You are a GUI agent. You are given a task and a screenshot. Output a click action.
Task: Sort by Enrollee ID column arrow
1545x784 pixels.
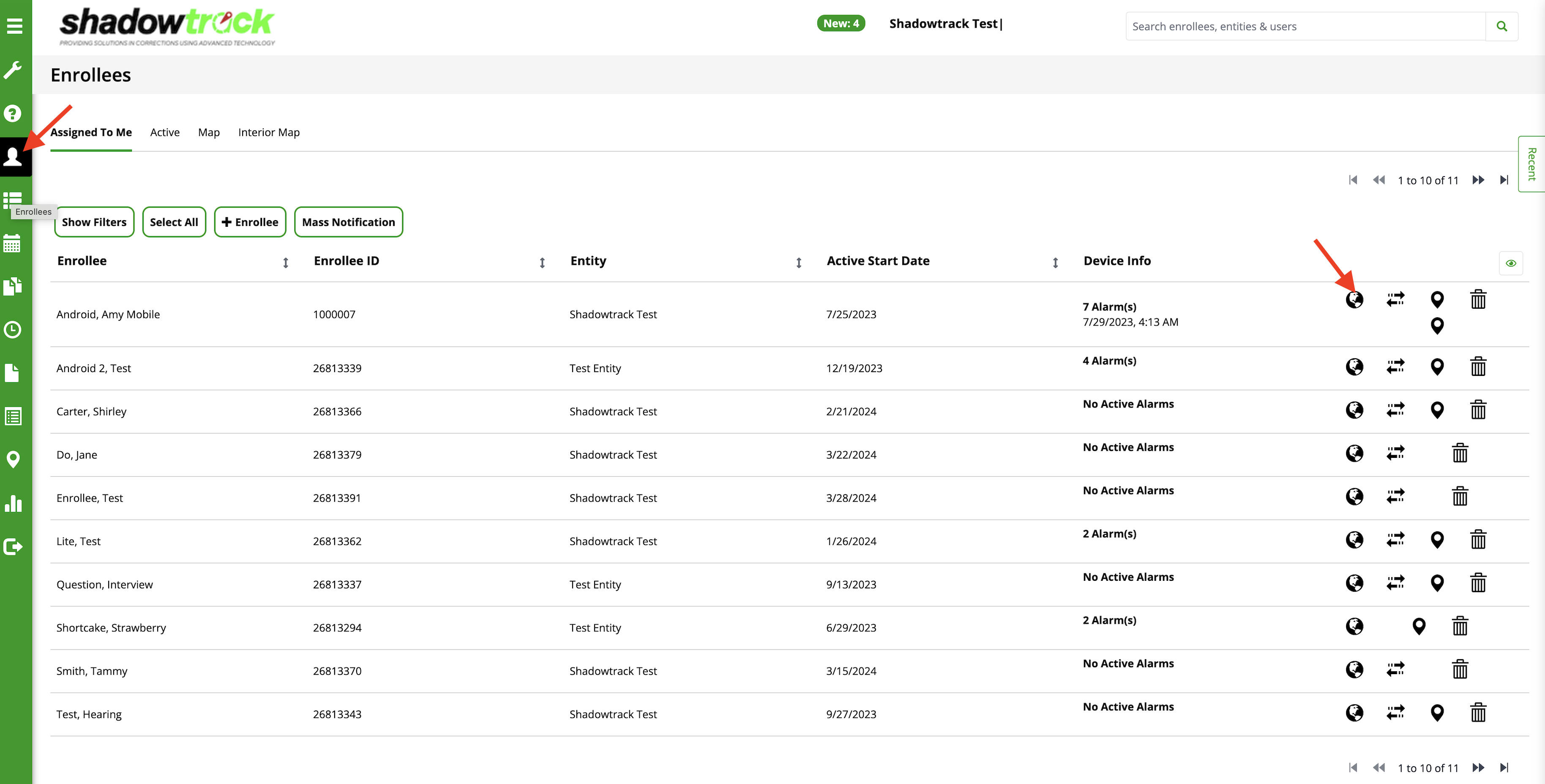click(x=542, y=263)
